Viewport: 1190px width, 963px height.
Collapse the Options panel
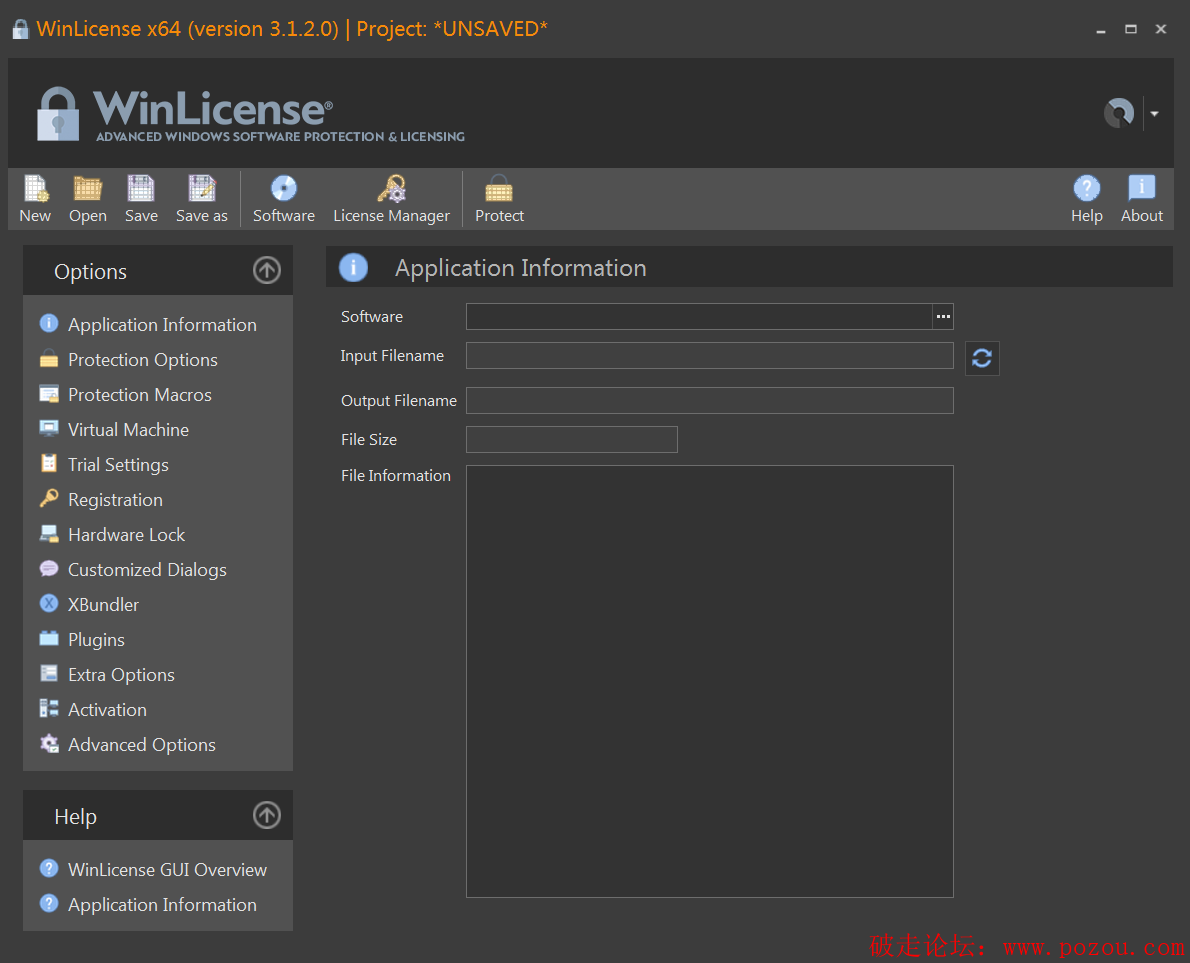pos(266,270)
